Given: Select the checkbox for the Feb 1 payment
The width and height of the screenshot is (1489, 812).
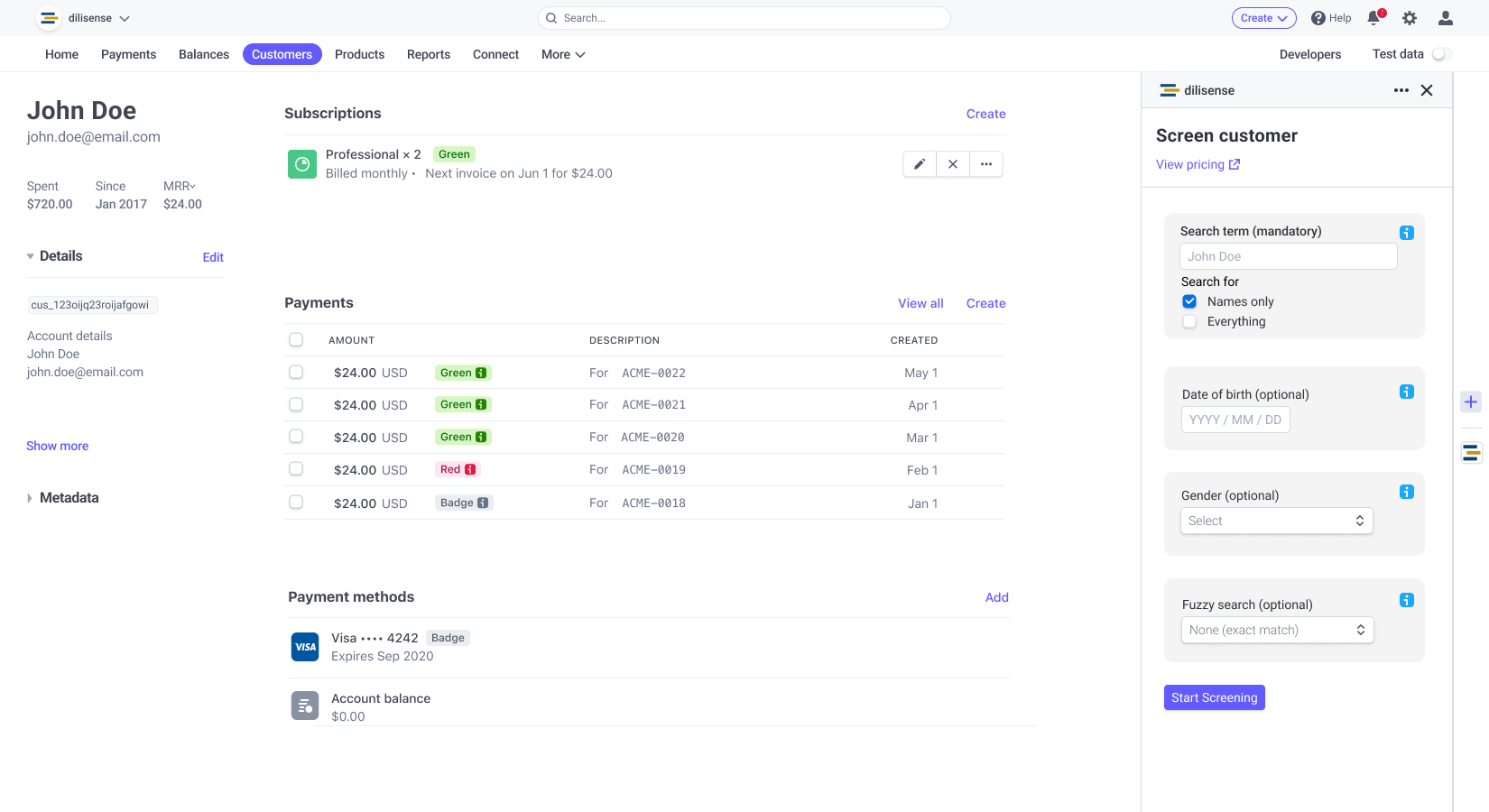Looking at the screenshot, I should click(x=296, y=468).
